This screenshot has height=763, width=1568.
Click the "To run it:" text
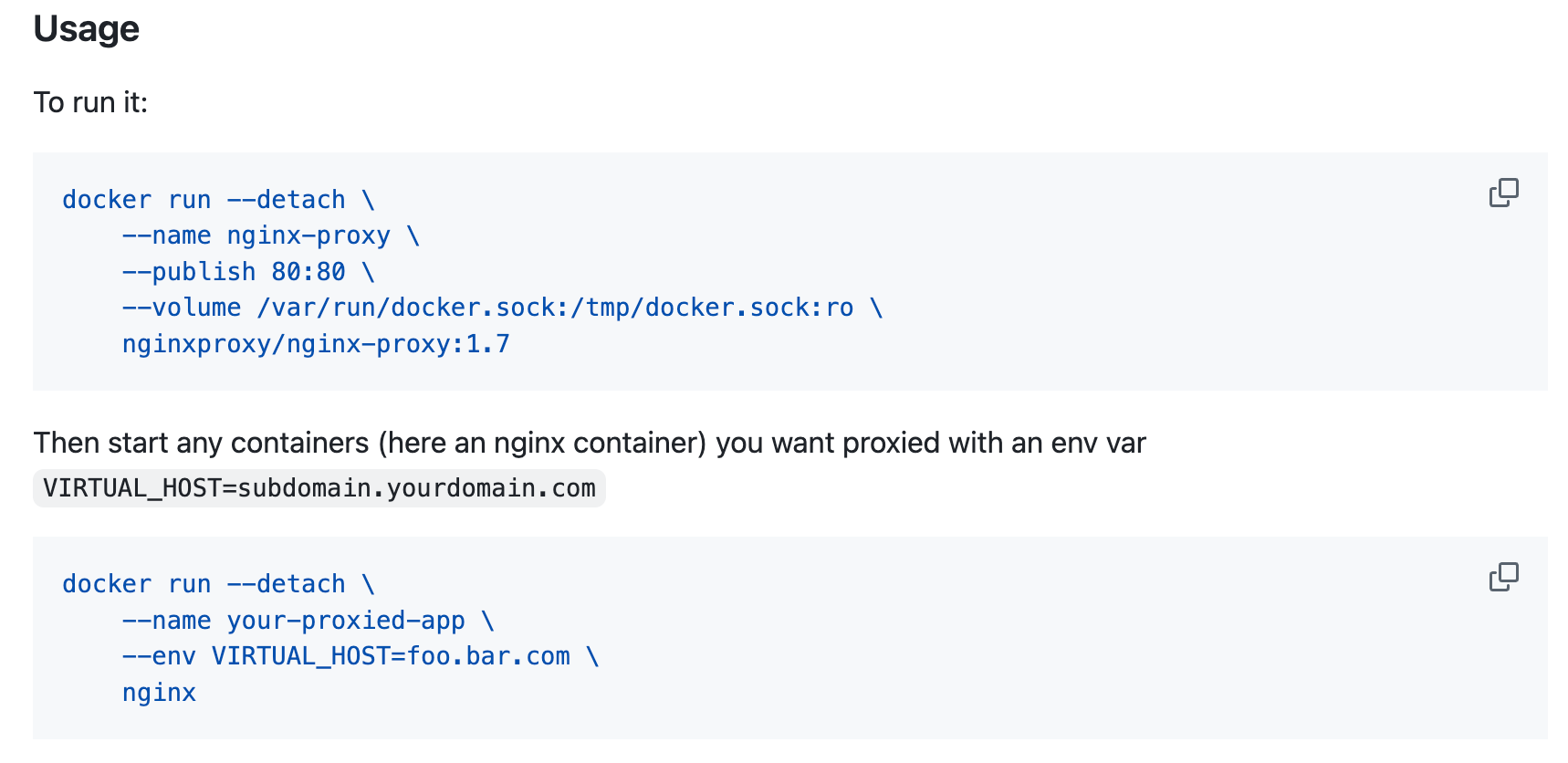click(x=90, y=102)
